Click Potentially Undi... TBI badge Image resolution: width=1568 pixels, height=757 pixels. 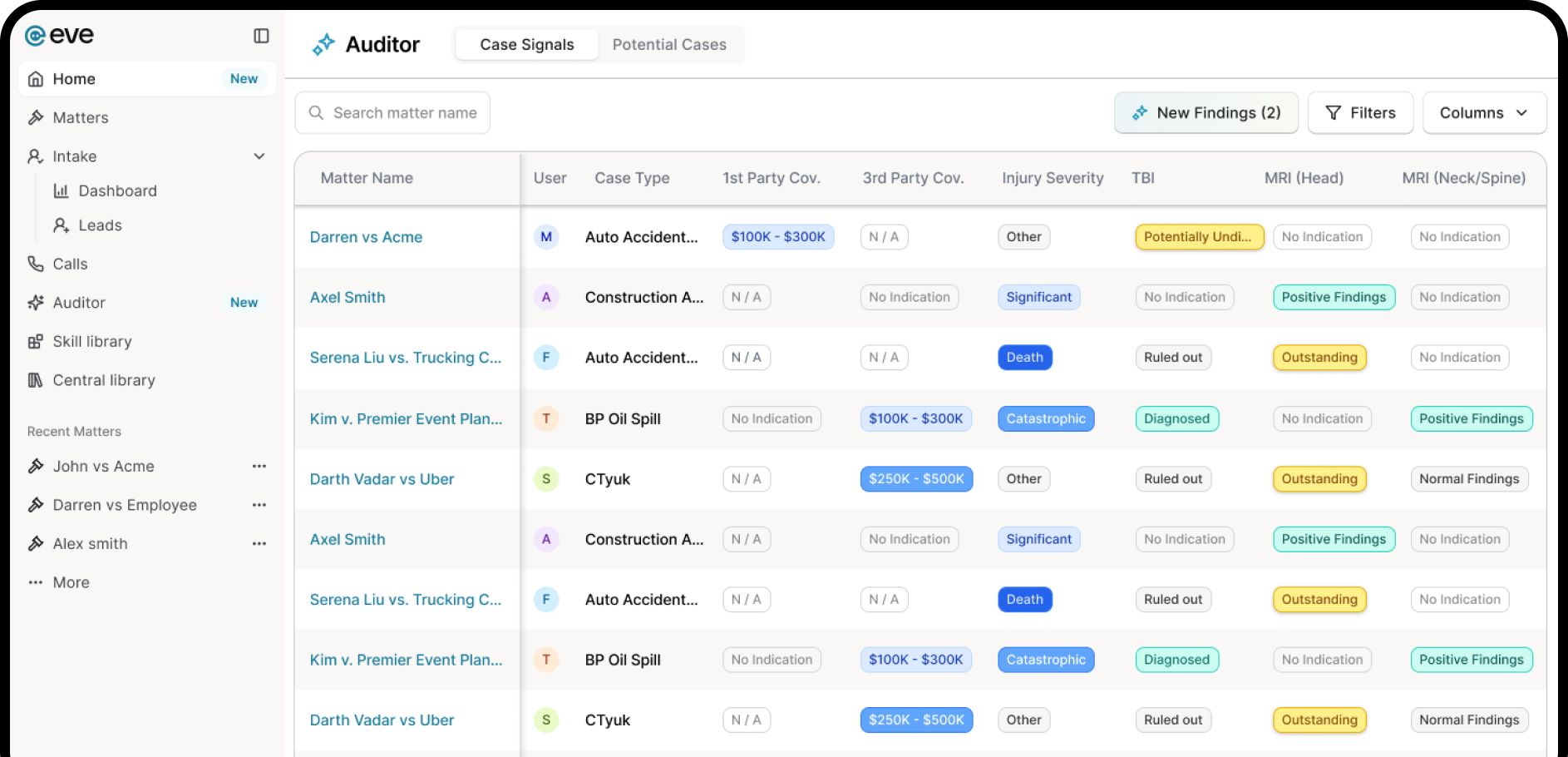[x=1199, y=237]
